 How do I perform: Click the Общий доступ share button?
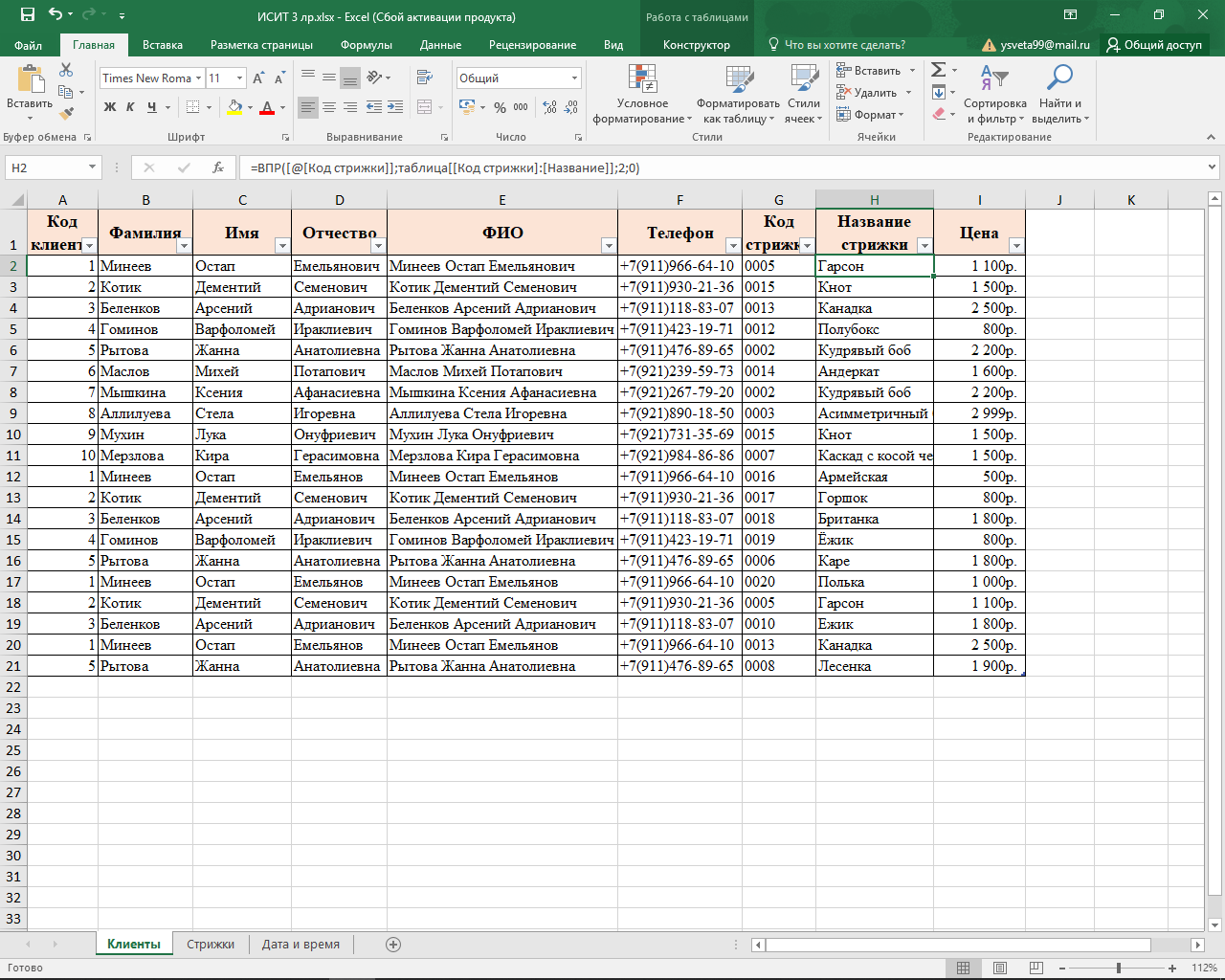tap(1154, 45)
